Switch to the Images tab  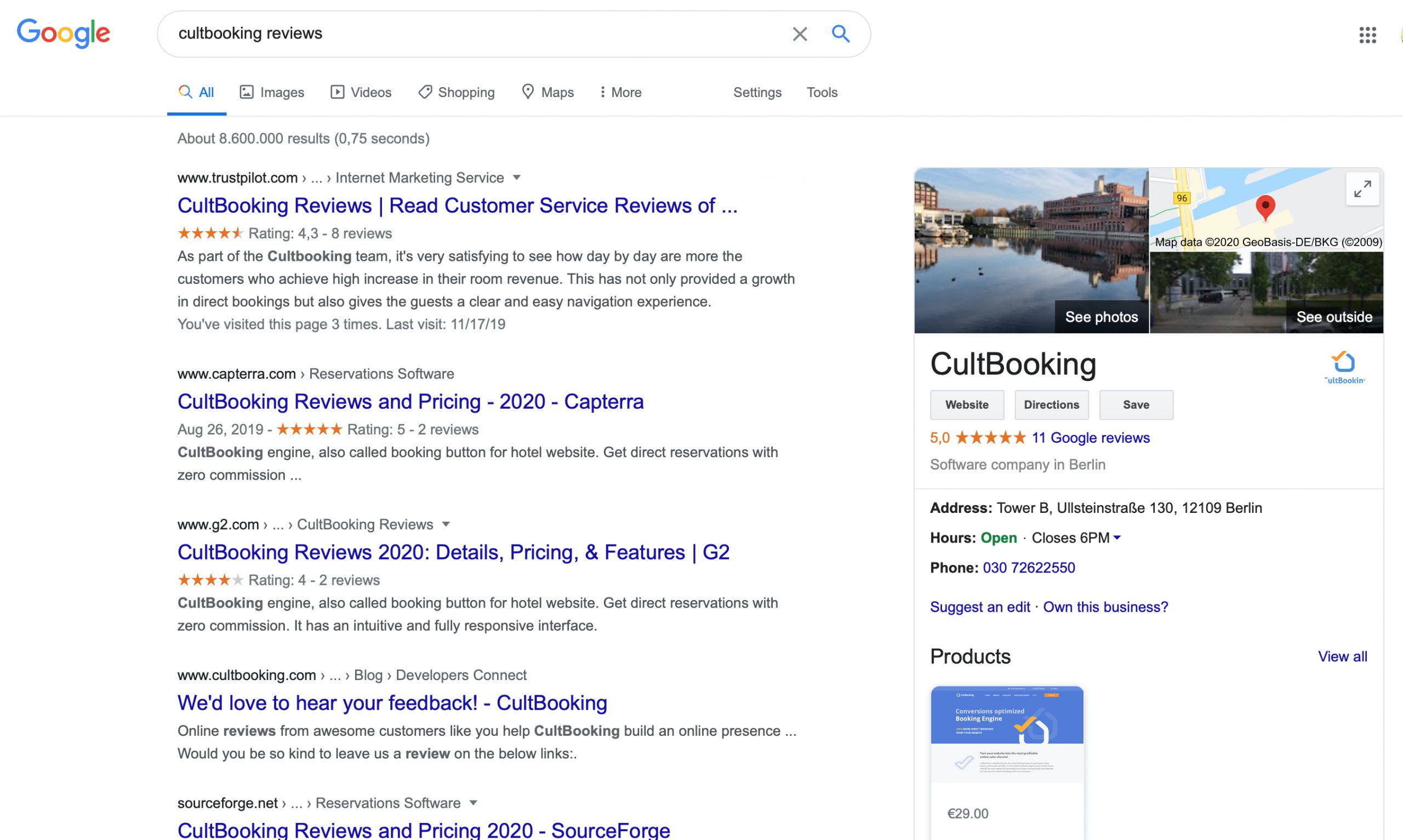coord(272,92)
